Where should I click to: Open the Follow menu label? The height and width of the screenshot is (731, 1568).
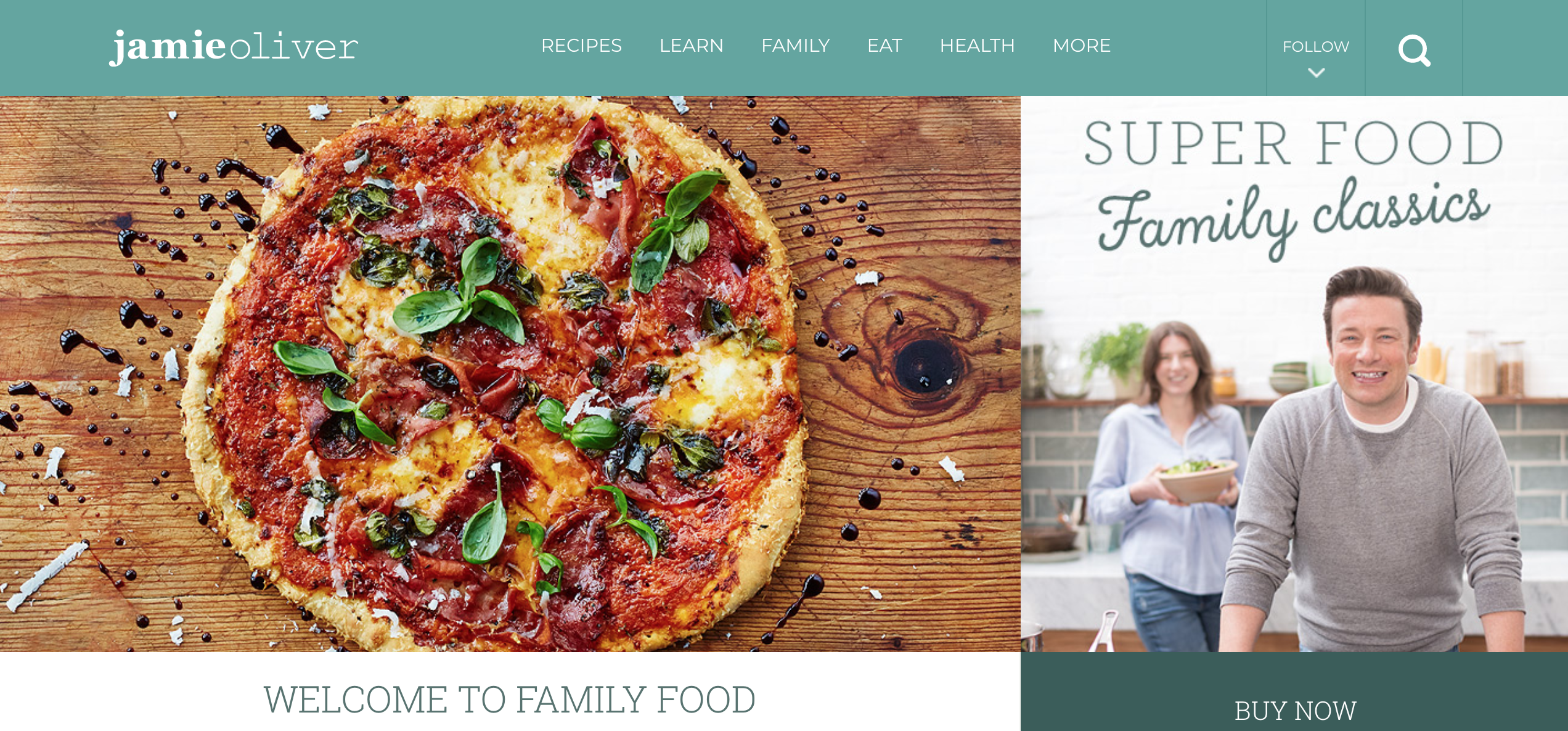tap(1316, 46)
